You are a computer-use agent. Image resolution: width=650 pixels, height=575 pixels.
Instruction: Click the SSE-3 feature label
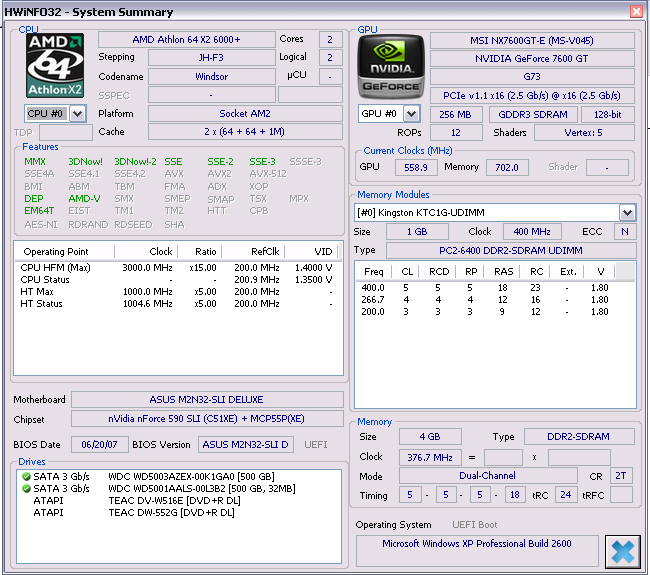262,162
